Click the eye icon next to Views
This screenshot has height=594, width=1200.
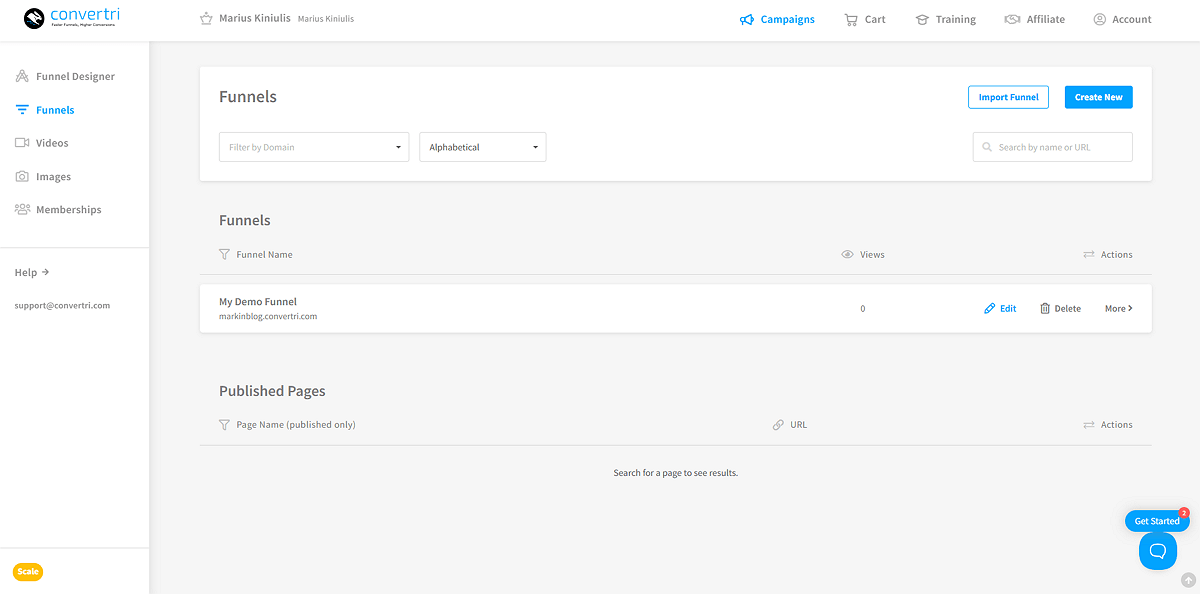coord(847,255)
